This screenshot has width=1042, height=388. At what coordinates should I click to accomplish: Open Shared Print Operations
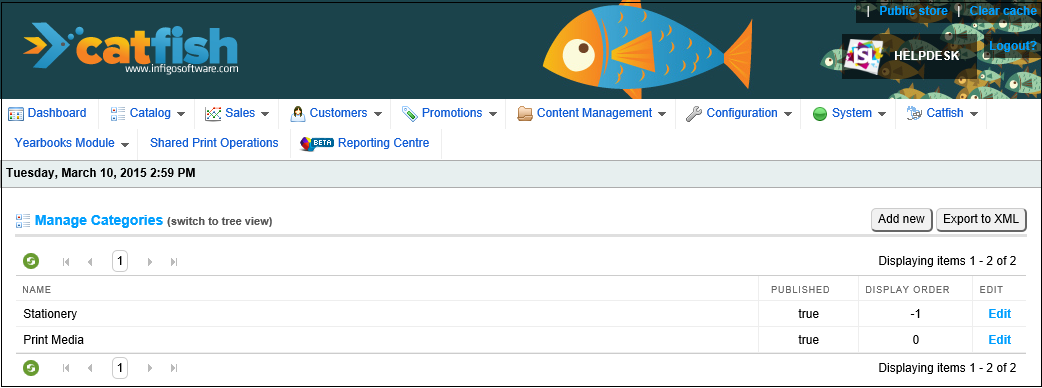coord(214,143)
